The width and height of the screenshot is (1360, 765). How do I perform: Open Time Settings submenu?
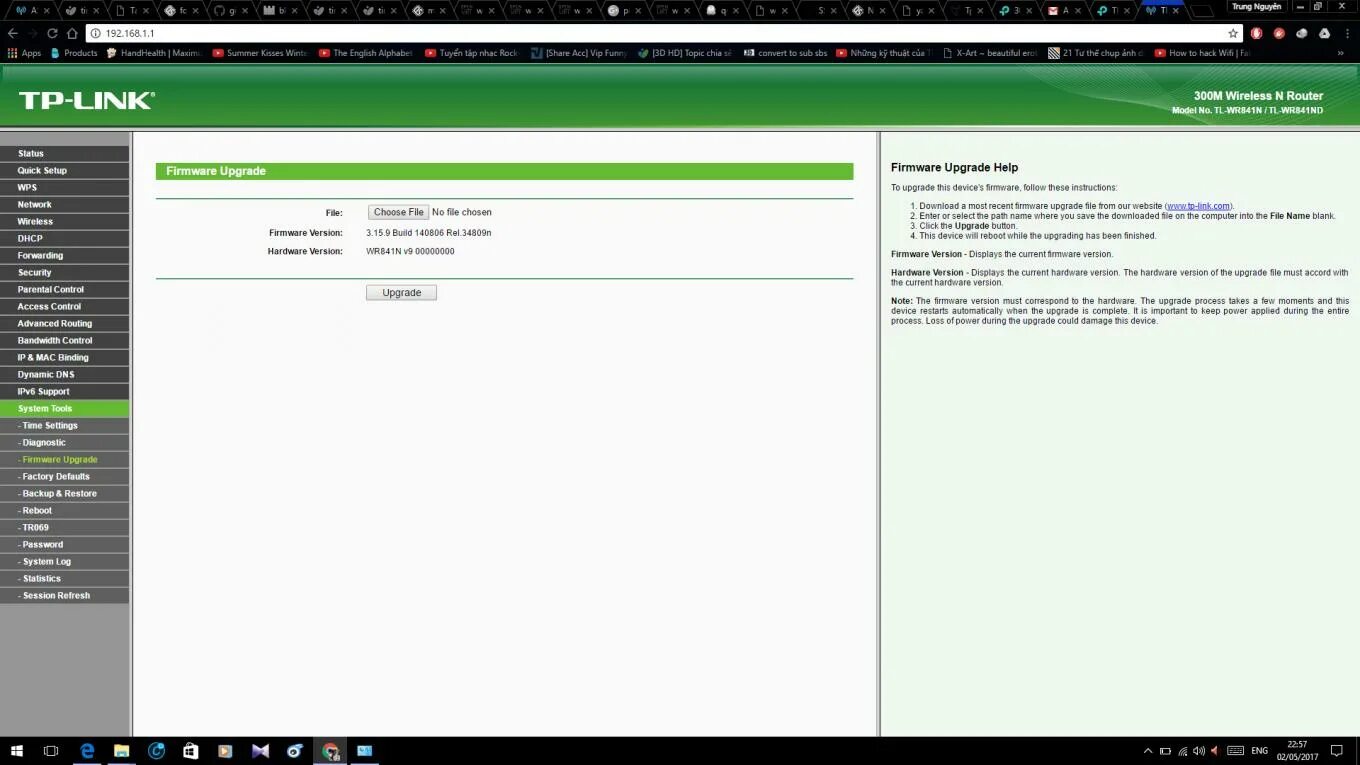coord(65,426)
